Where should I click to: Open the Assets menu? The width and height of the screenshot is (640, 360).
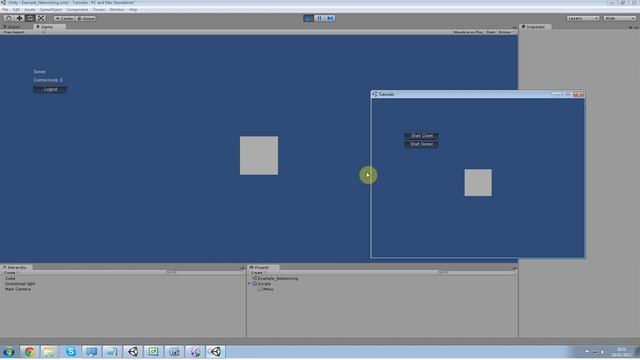(x=30, y=9)
